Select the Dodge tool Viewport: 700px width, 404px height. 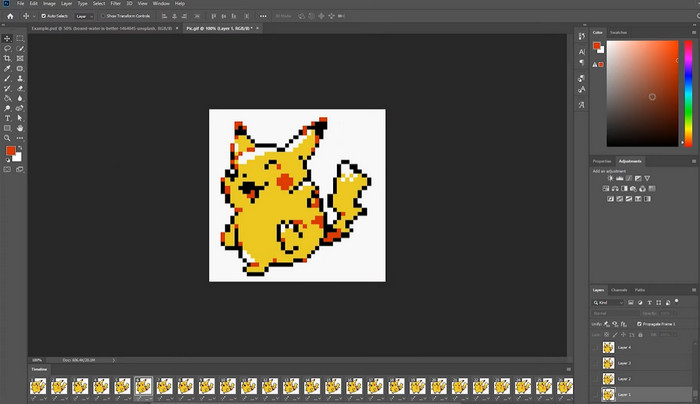coord(7,108)
